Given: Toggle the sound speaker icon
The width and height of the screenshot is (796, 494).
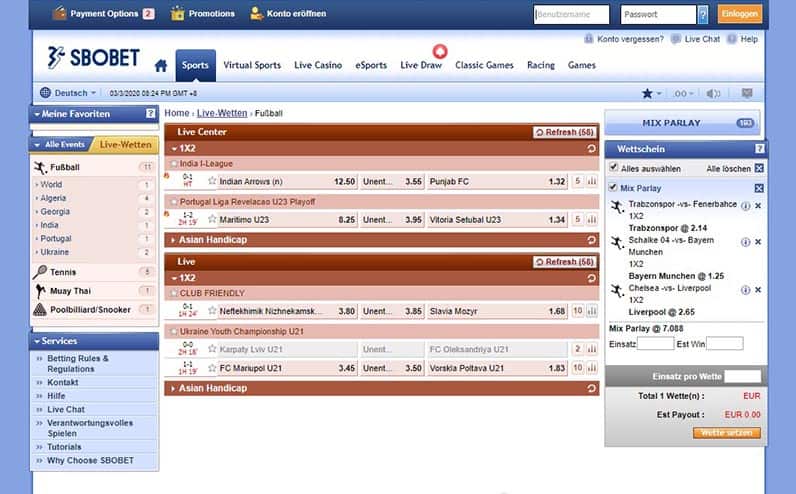Looking at the screenshot, I should pyautogui.click(x=713, y=93).
